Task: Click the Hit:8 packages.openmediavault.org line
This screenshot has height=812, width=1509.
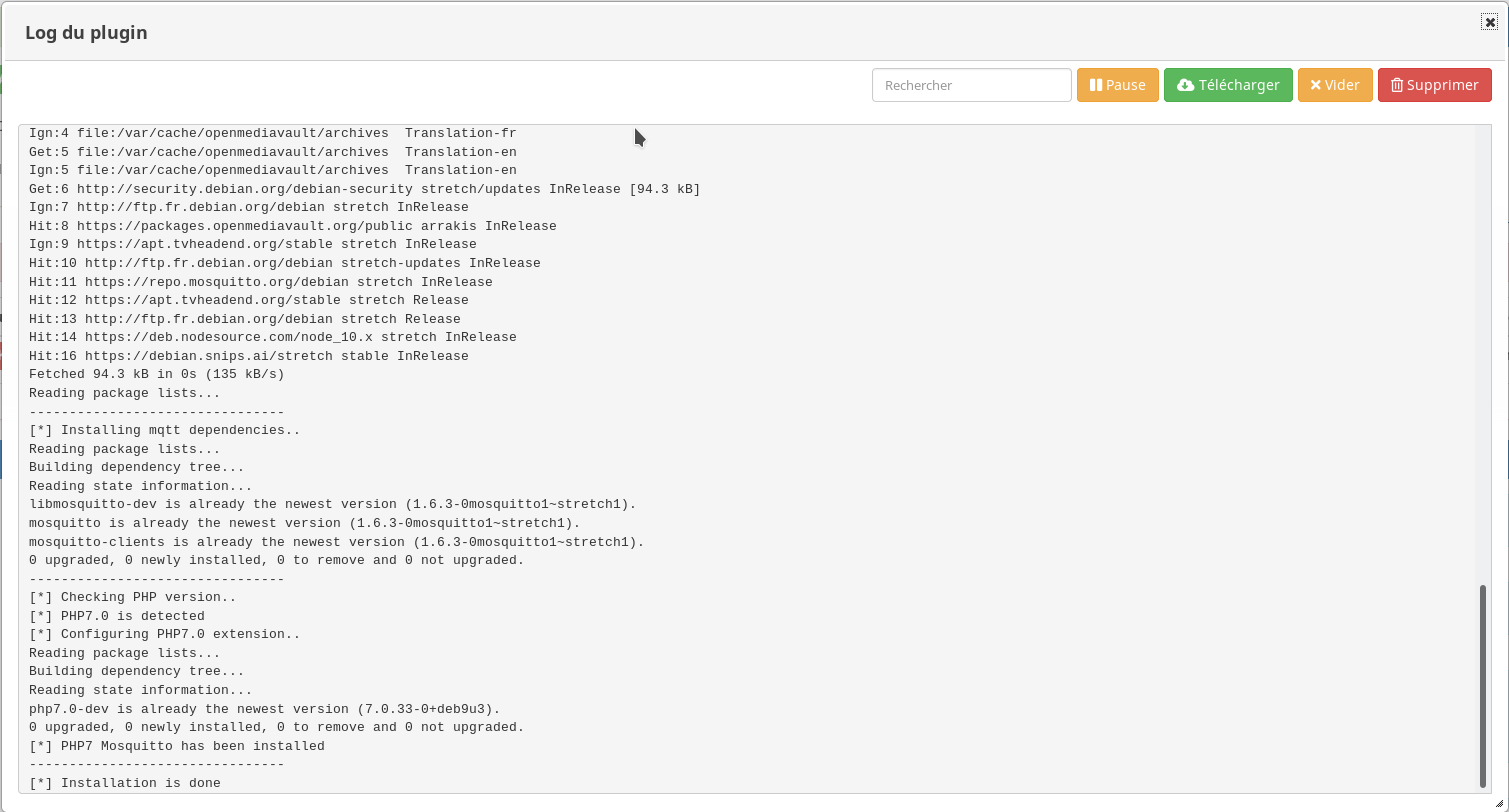Action: coord(293,226)
